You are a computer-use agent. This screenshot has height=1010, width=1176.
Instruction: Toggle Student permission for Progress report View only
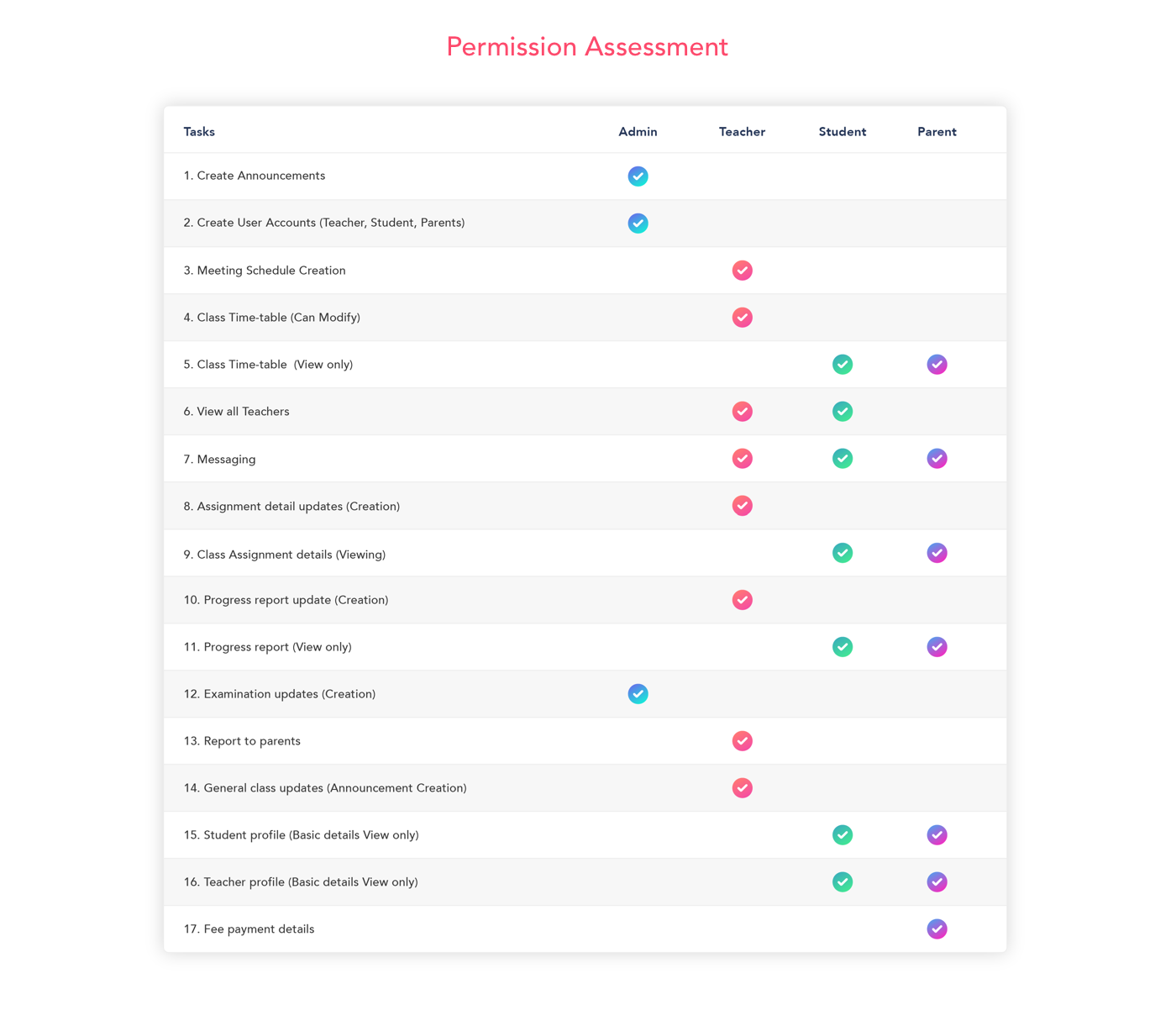[x=843, y=647]
